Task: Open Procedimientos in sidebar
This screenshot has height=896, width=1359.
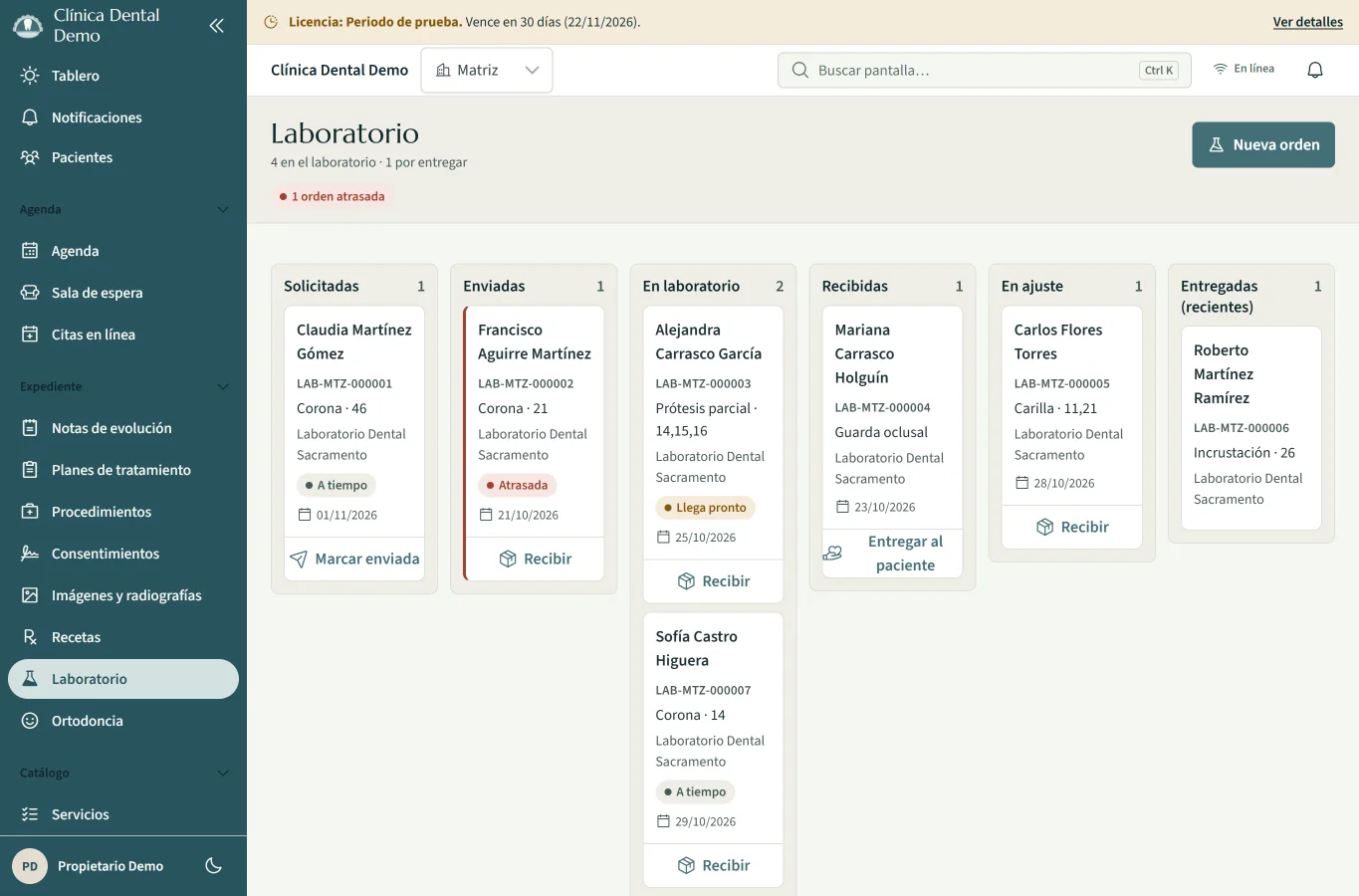Action: coord(123,512)
